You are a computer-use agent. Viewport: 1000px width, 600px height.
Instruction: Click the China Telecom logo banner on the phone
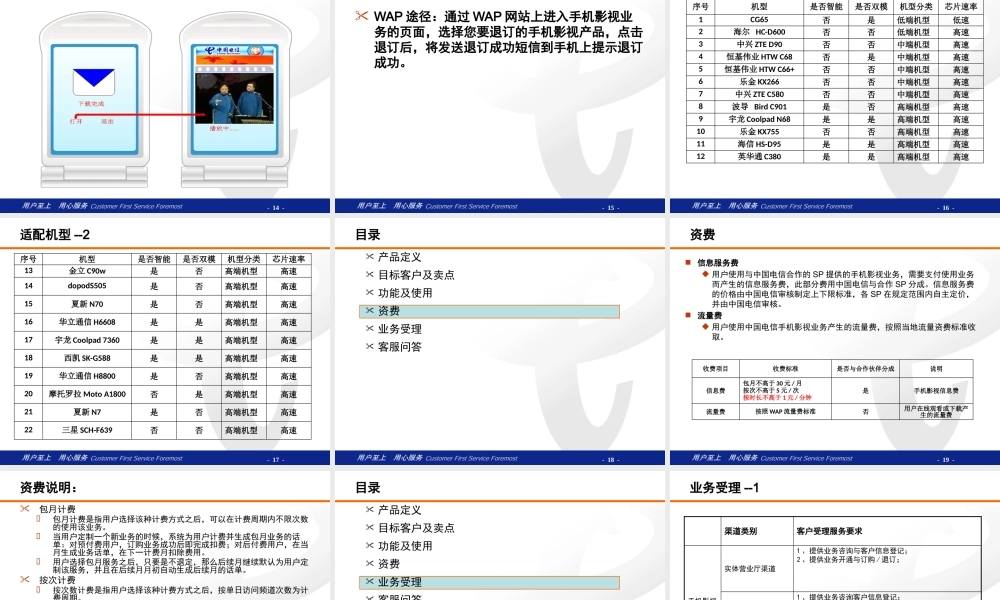coord(235,50)
